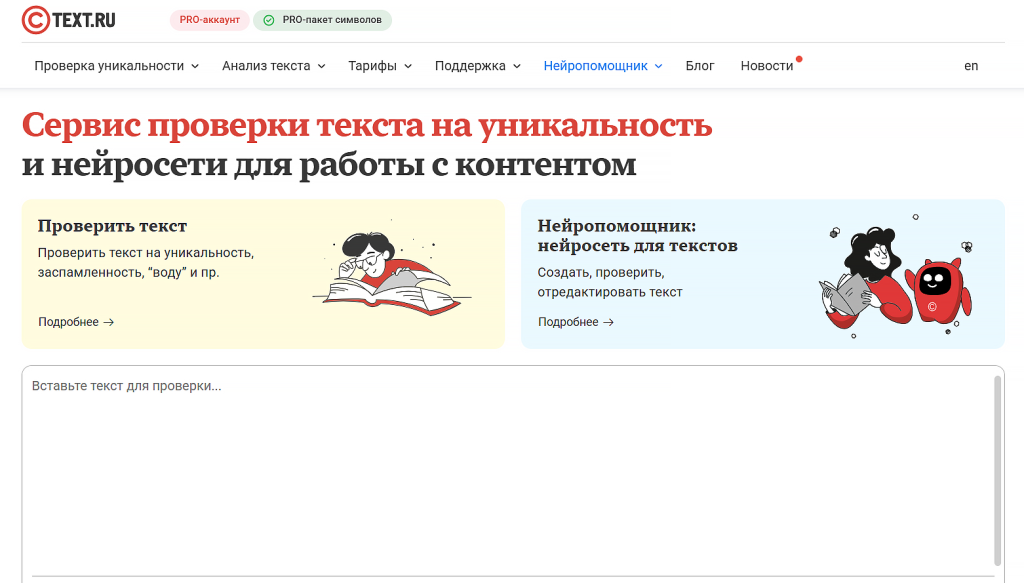Expand the Анализ текста menu
Screen dimensions: 1024x583
click(x=265, y=65)
